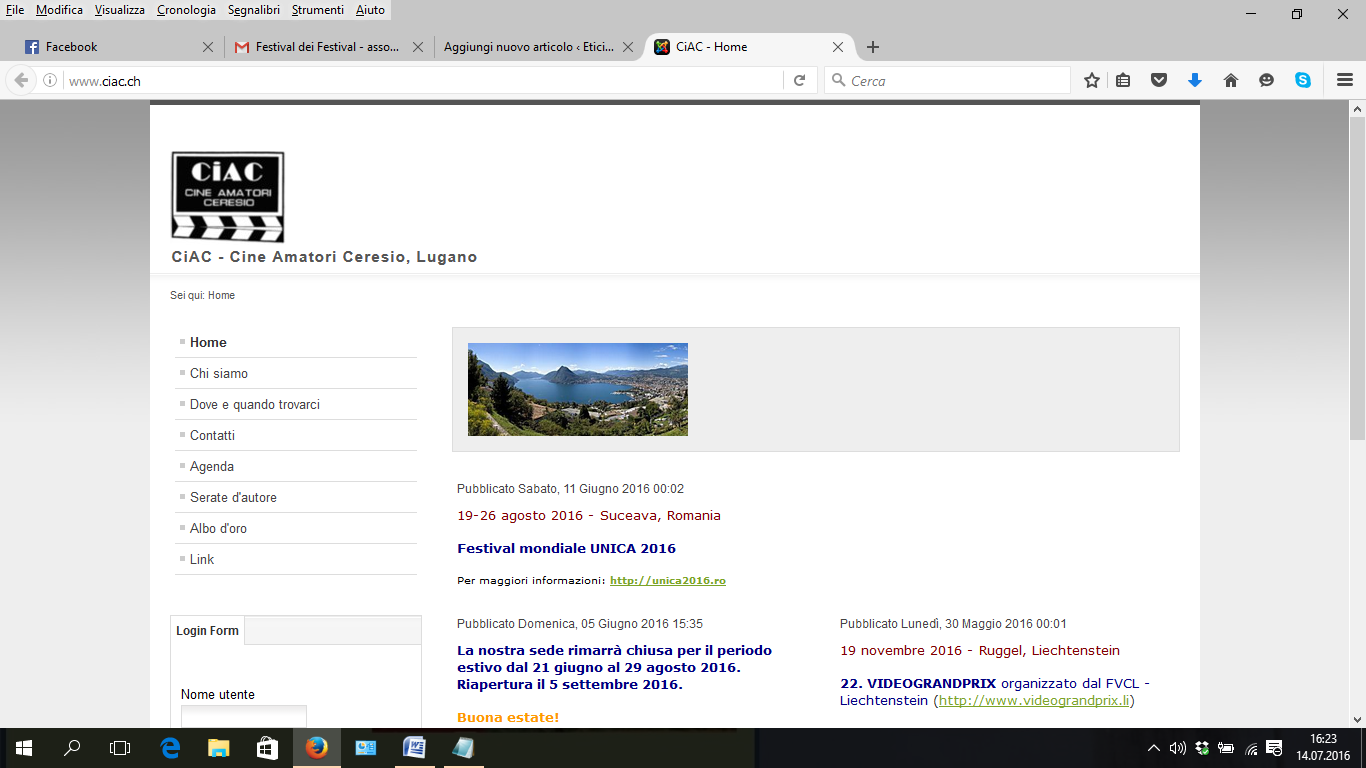Screen dimensions: 1366x768
Task: Click the Skype toolbar icon
Action: pyautogui.click(x=1303, y=81)
